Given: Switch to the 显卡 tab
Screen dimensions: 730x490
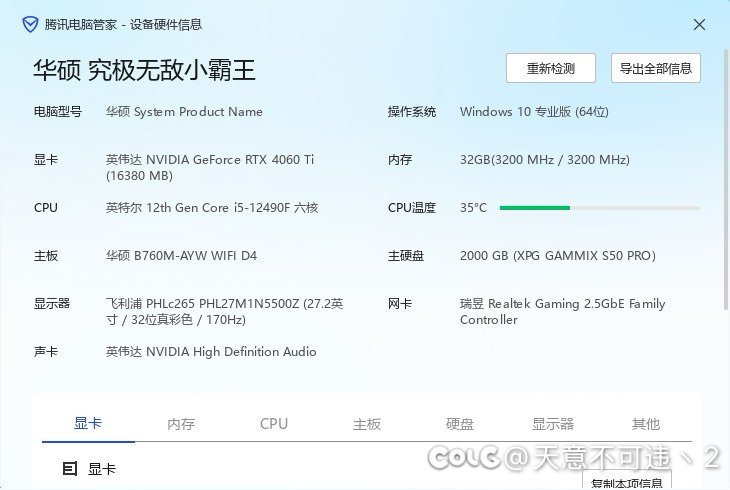Looking at the screenshot, I should tap(88, 423).
